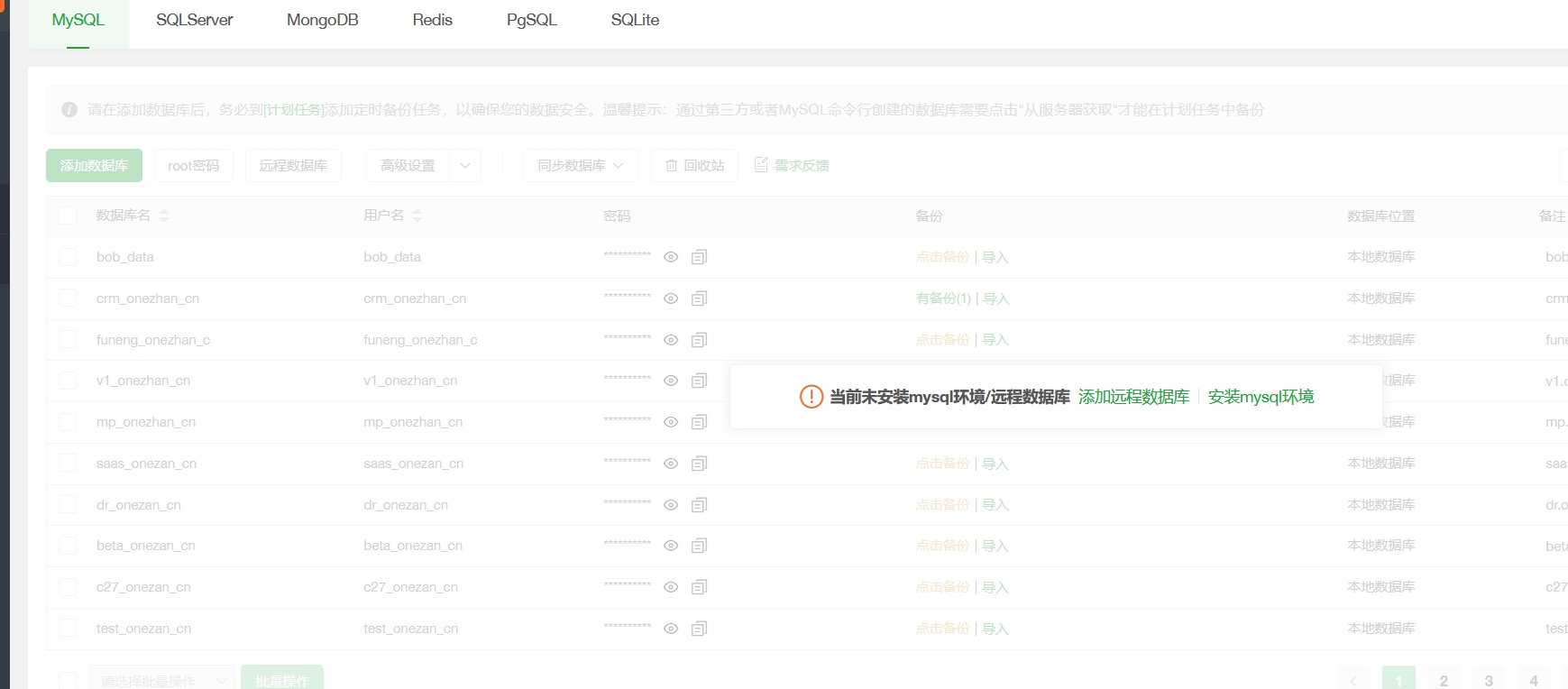1568x689 pixels.
Task: Show mp_onezhan_cn password
Action: 671,422
